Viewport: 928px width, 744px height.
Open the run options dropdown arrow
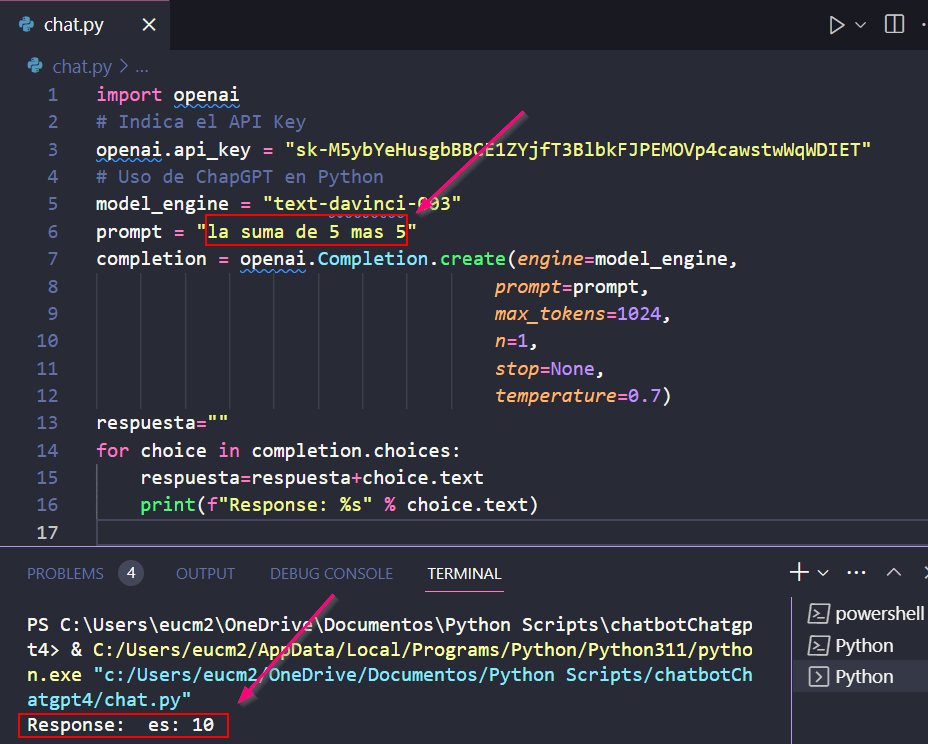pos(861,25)
